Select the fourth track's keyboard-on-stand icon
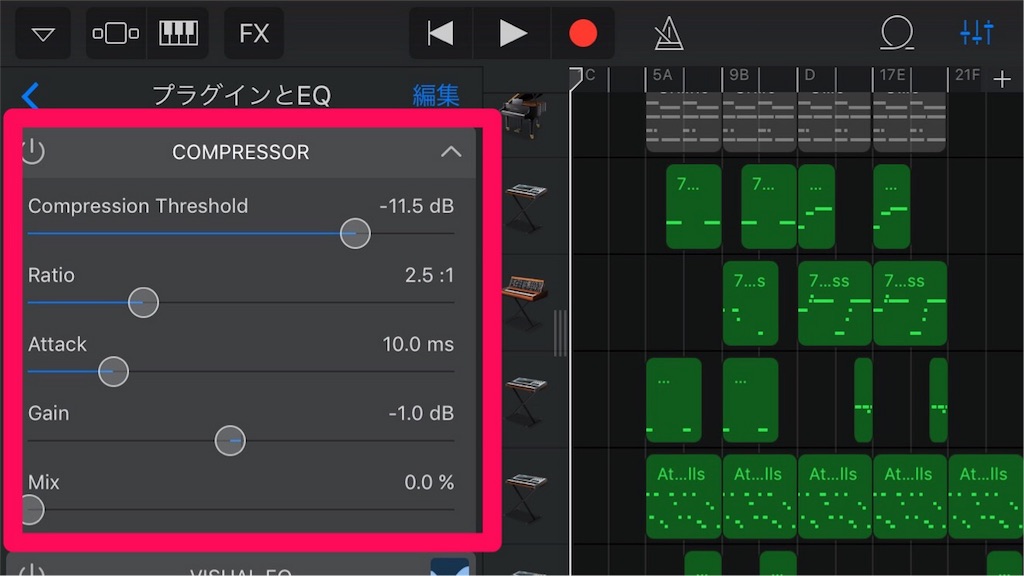The width and height of the screenshot is (1024, 576). (526, 401)
